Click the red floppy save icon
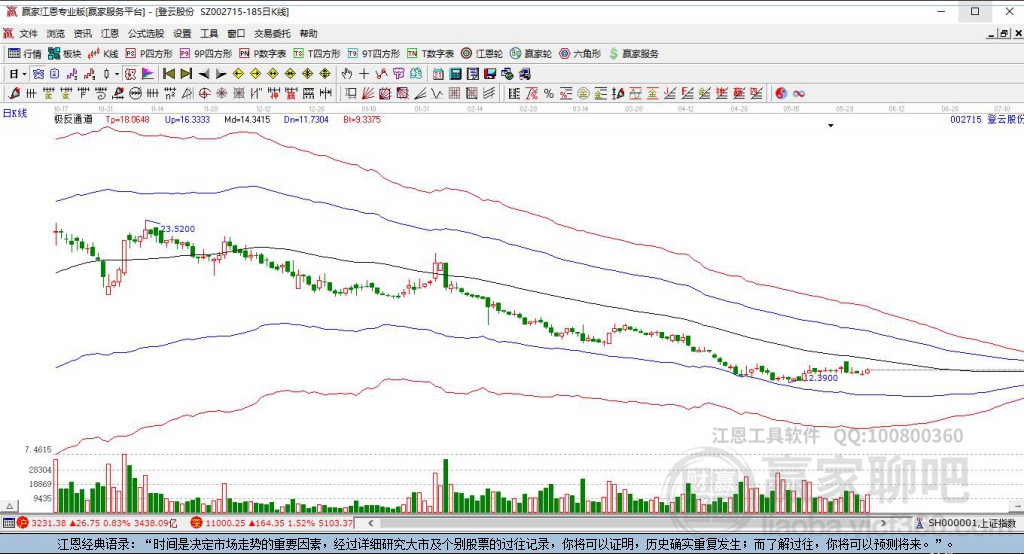Image resolution: width=1024 pixels, height=554 pixels. (490, 74)
